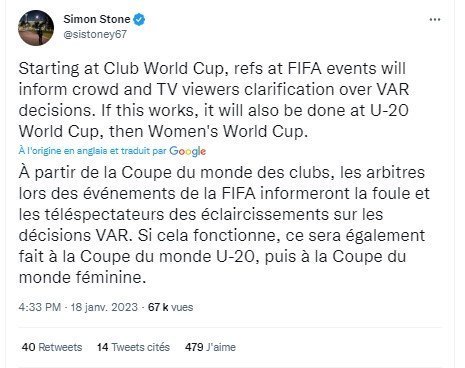
Task: Click the 4:33 PM timestamp
Action: click(x=40, y=307)
